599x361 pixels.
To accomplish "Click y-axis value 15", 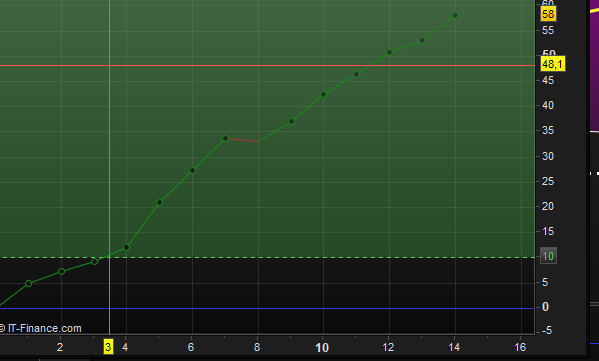I will coord(548,231).
